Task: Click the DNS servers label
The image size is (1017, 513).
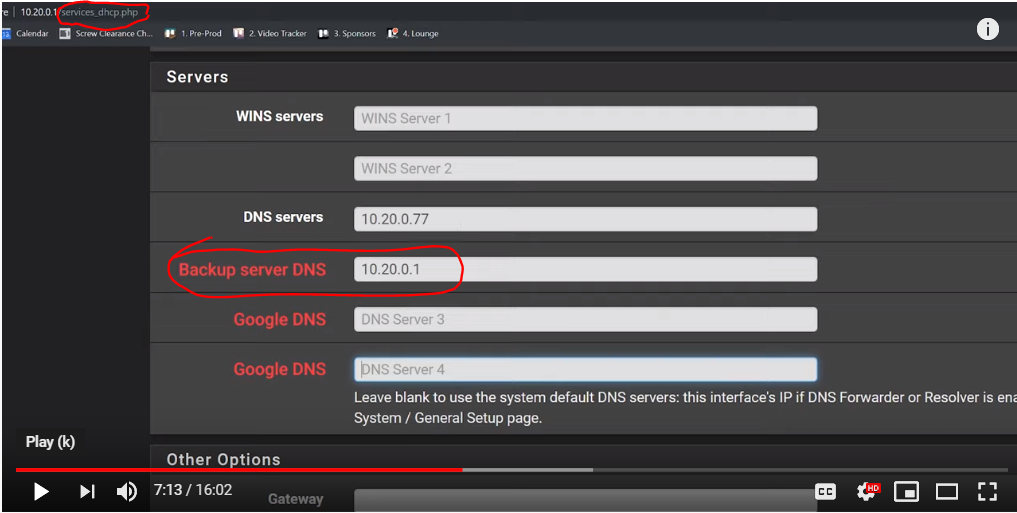Action: [x=283, y=217]
